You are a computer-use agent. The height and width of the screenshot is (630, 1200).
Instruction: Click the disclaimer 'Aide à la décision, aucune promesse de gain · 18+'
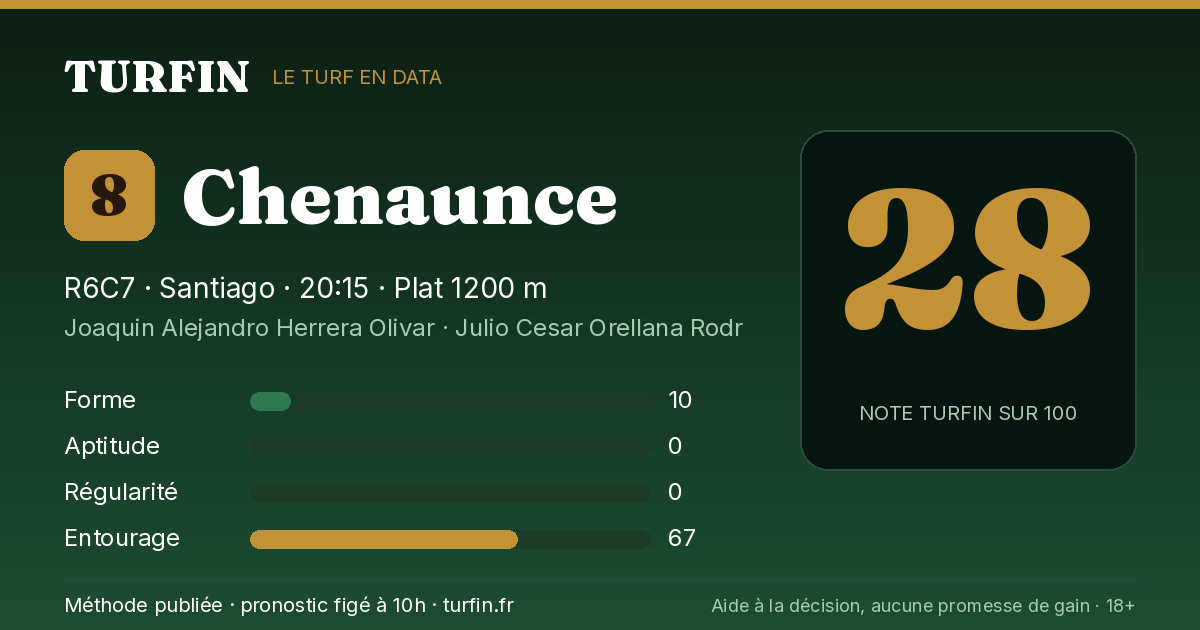(923, 606)
